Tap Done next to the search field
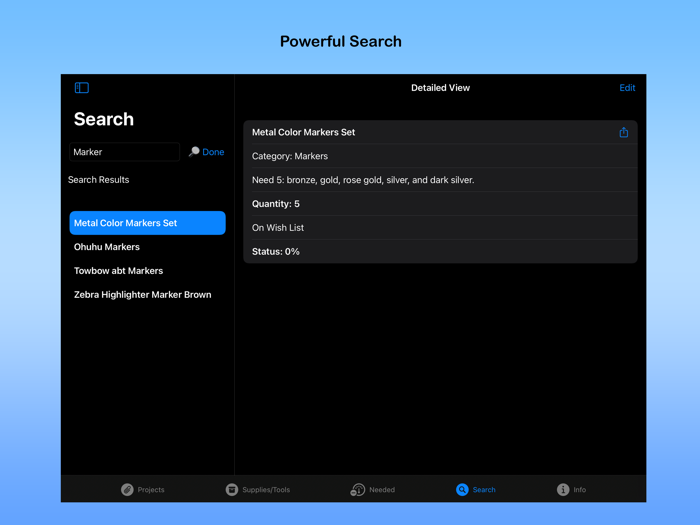The width and height of the screenshot is (700, 525). pyautogui.click(x=213, y=152)
